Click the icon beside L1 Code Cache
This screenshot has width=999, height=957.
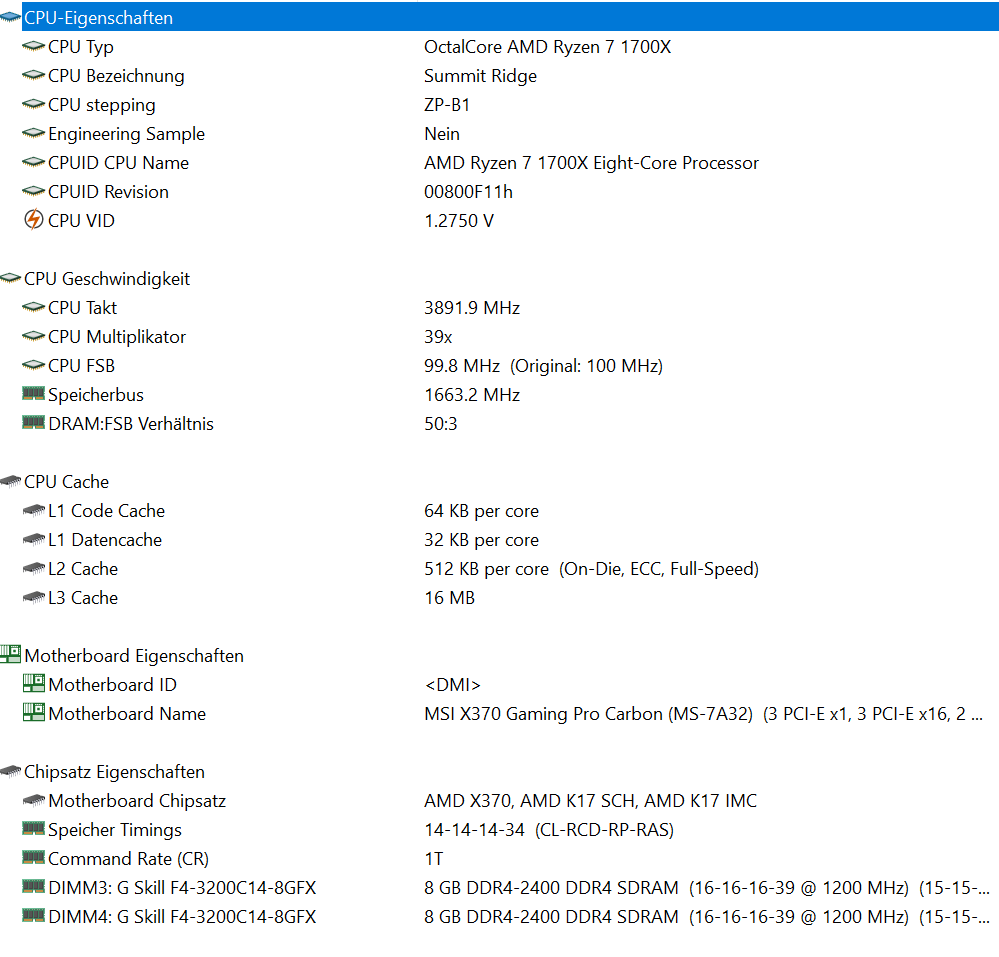point(33,510)
